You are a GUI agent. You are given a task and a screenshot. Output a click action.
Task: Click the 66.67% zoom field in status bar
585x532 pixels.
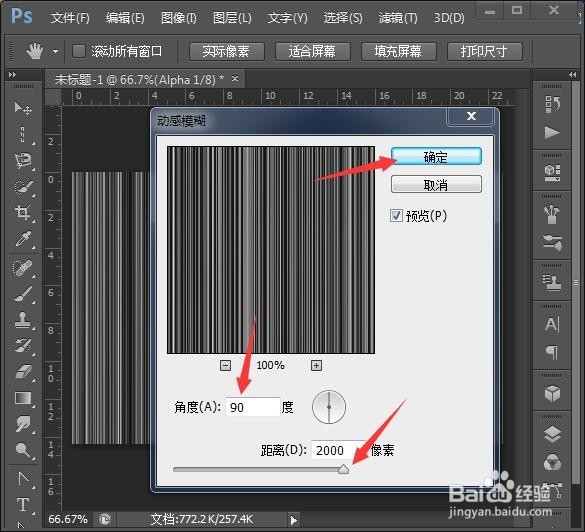click(68, 519)
